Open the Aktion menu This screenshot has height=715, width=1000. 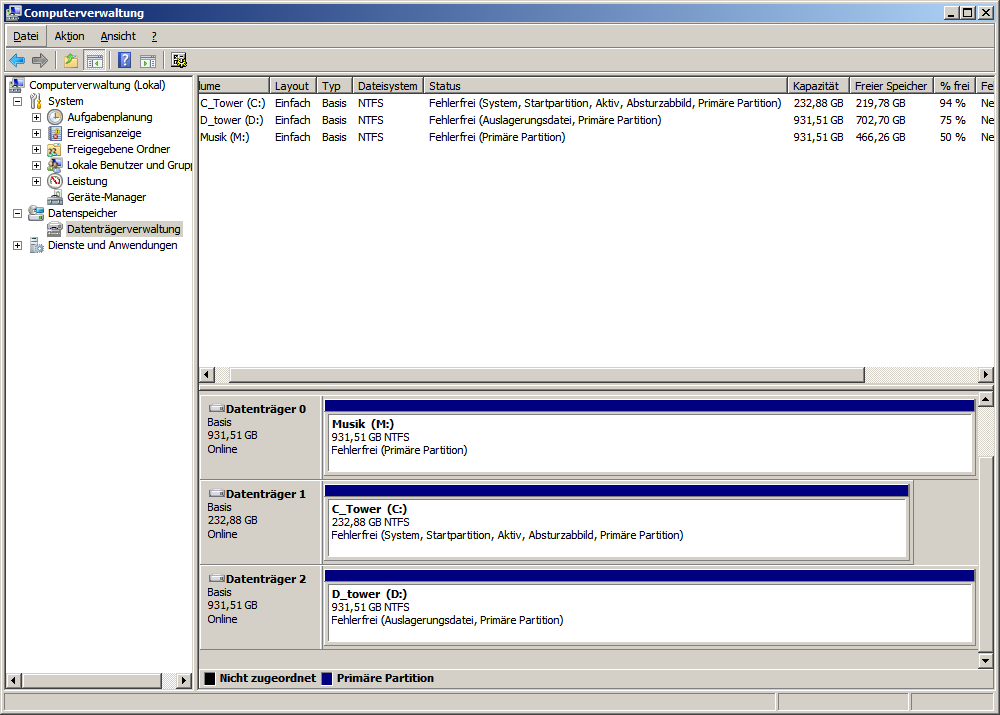69,36
